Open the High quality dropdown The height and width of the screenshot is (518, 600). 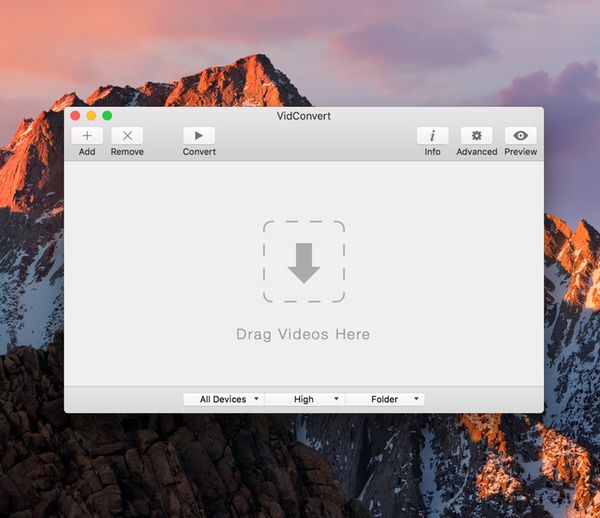click(x=305, y=399)
